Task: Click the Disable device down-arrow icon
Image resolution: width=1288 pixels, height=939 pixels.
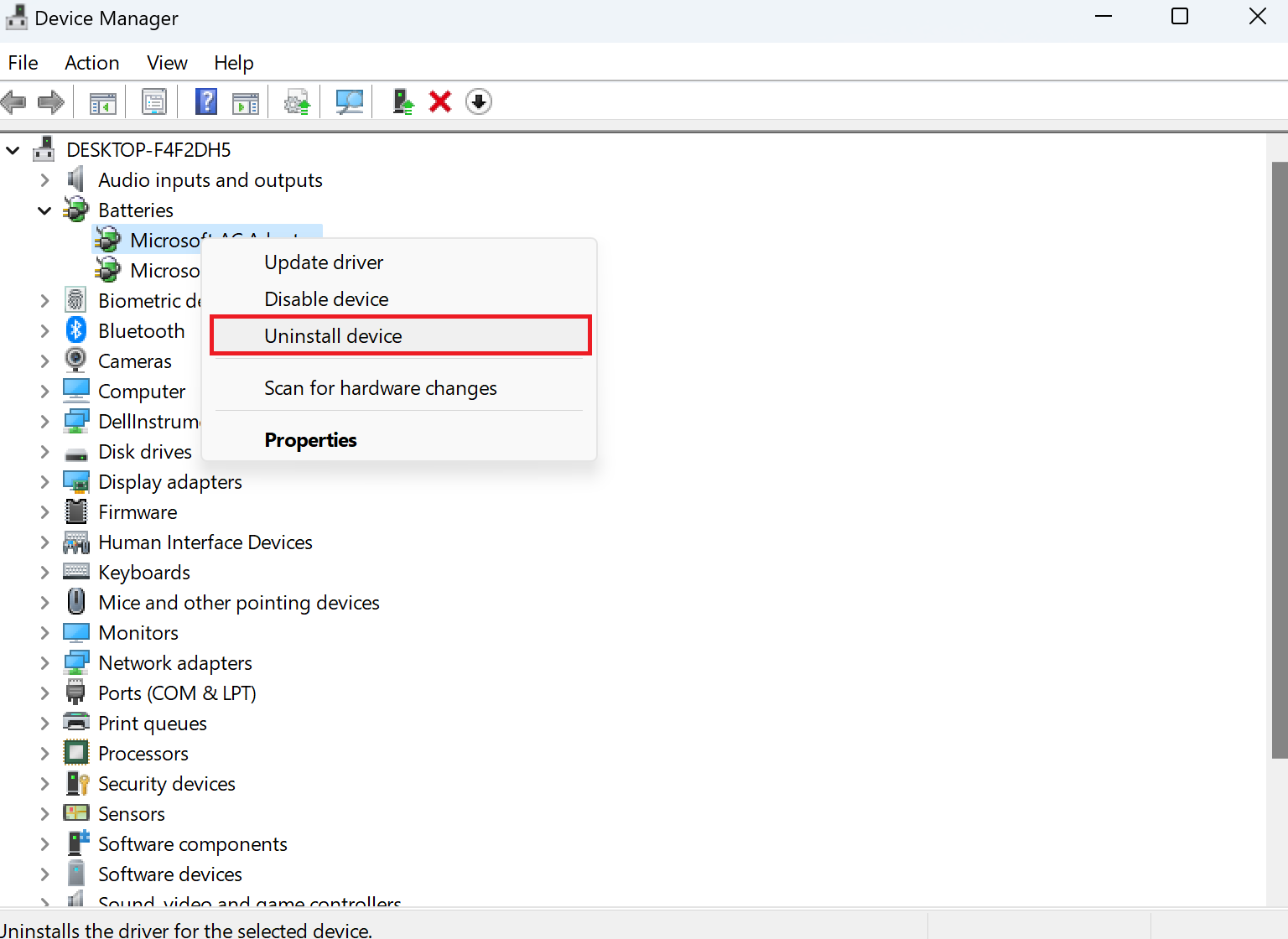Action: [478, 101]
